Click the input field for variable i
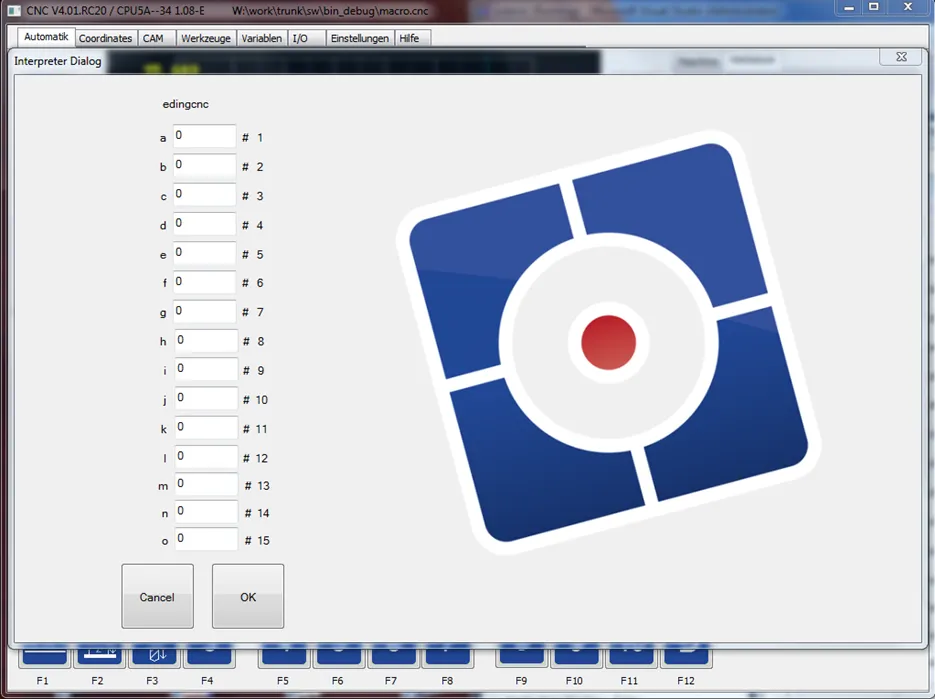935x699 pixels. (x=206, y=369)
